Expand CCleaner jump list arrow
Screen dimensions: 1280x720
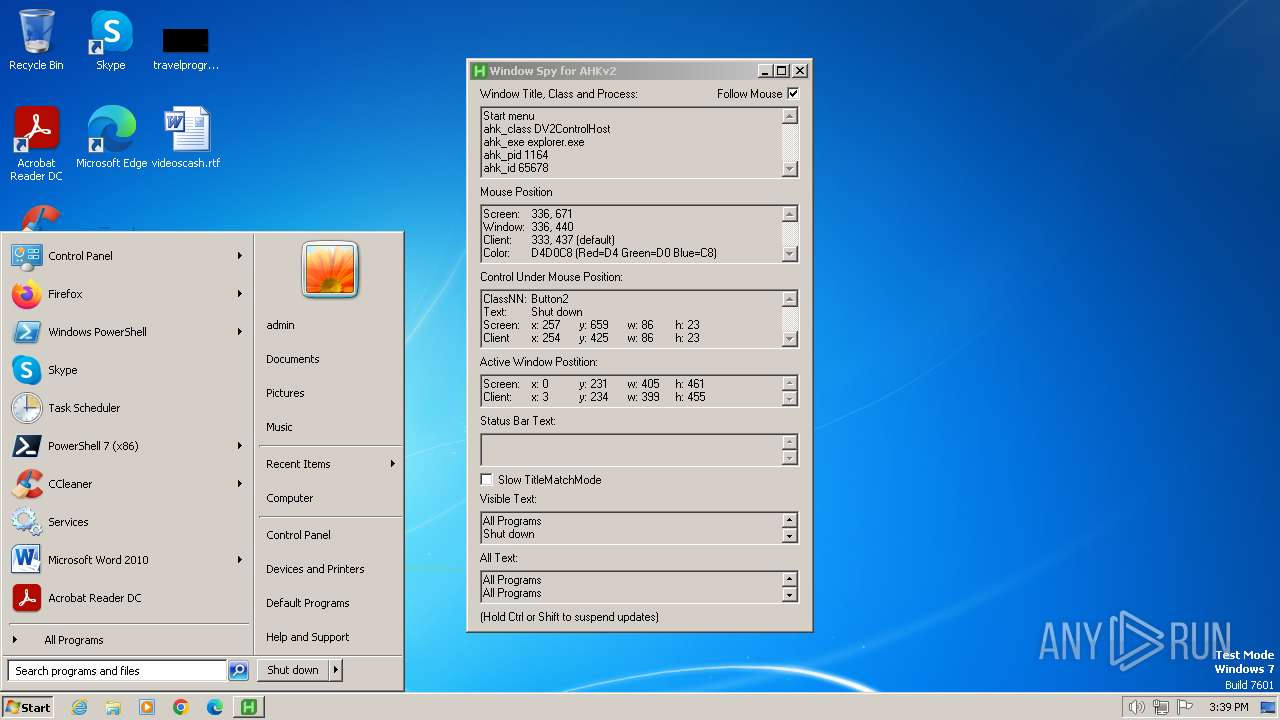(240, 484)
